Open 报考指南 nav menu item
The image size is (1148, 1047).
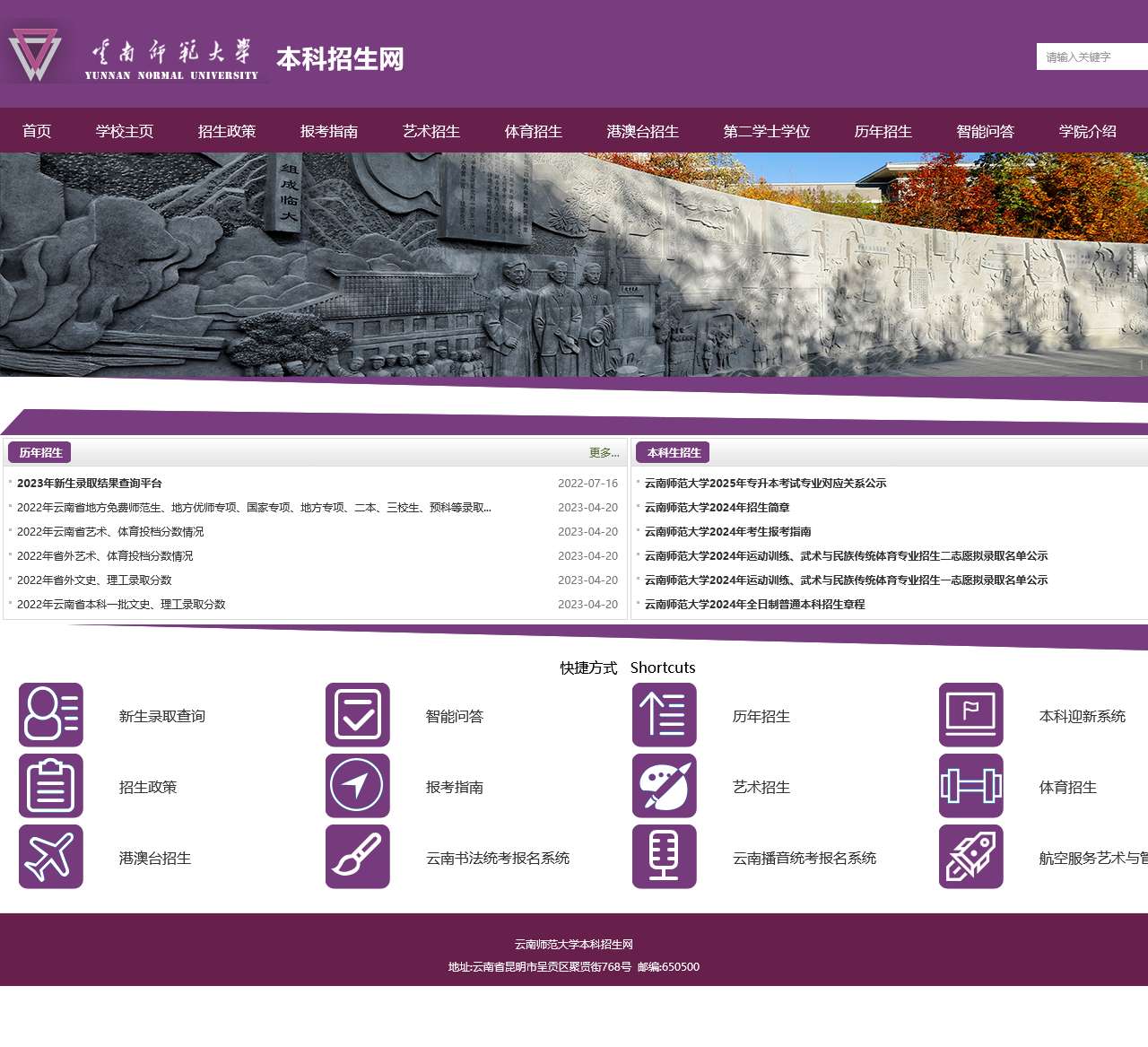point(329,131)
